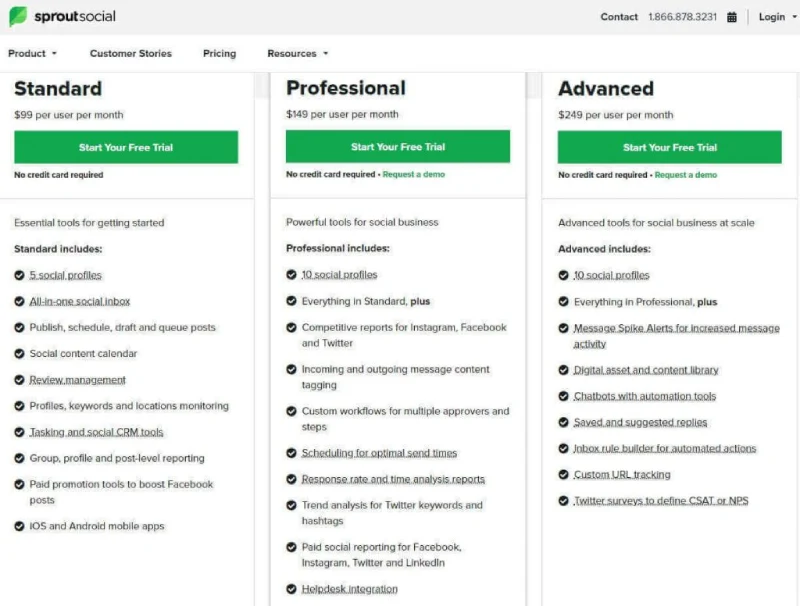This screenshot has height=606, width=800.
Task: Click checkmark icon next to 5 social profiles
Action: (20, 275)
